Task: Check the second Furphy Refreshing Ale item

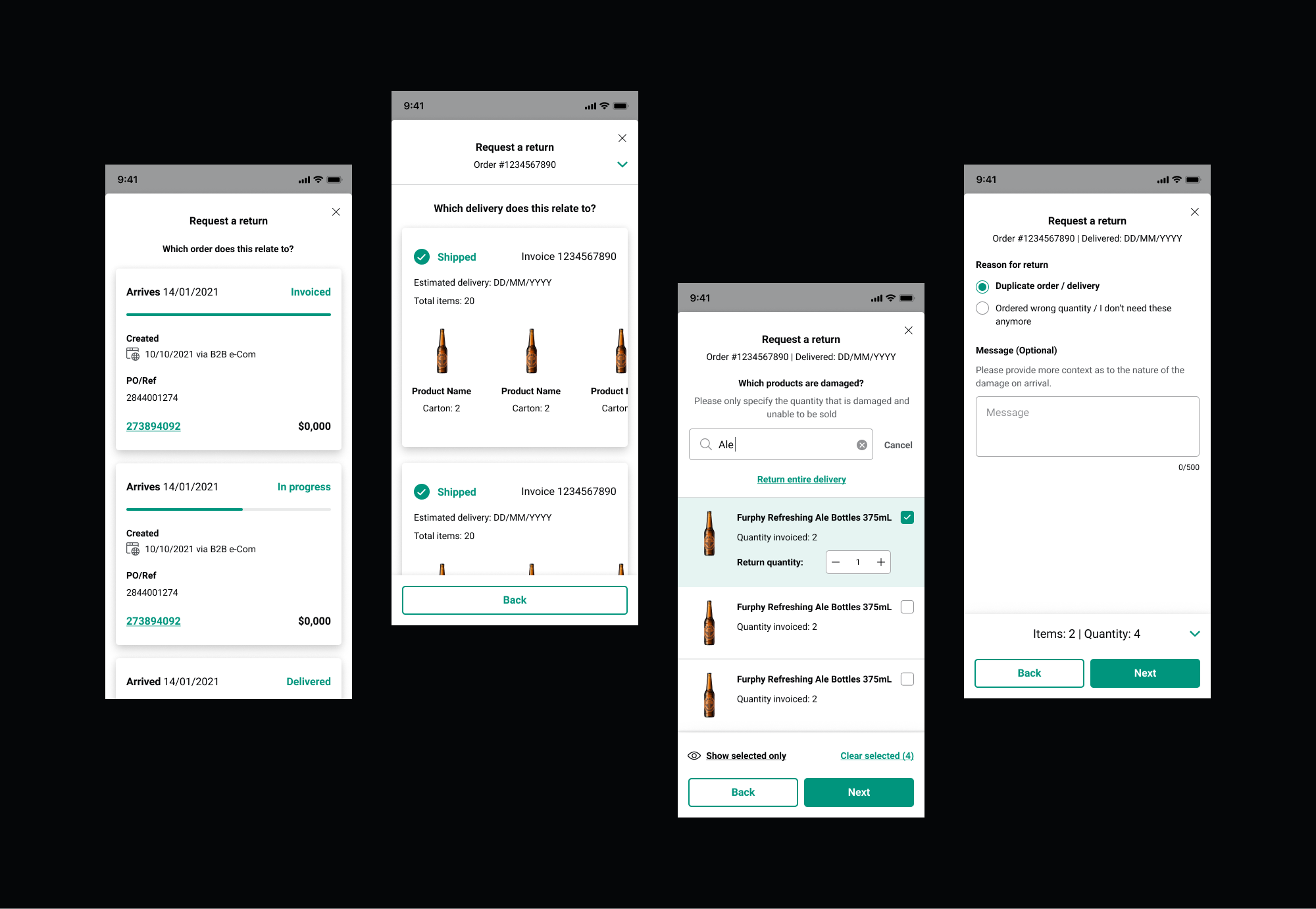Action: pos(907,607)
